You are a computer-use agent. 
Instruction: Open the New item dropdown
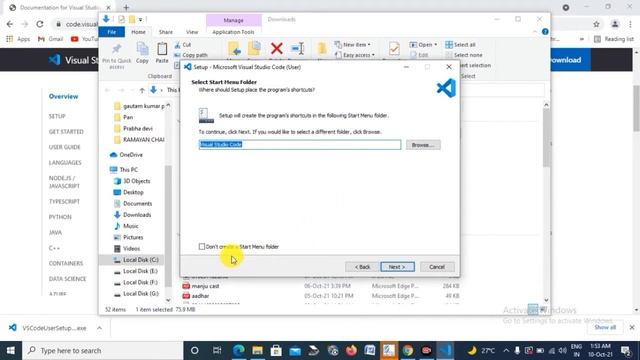[x=353, y=44]
